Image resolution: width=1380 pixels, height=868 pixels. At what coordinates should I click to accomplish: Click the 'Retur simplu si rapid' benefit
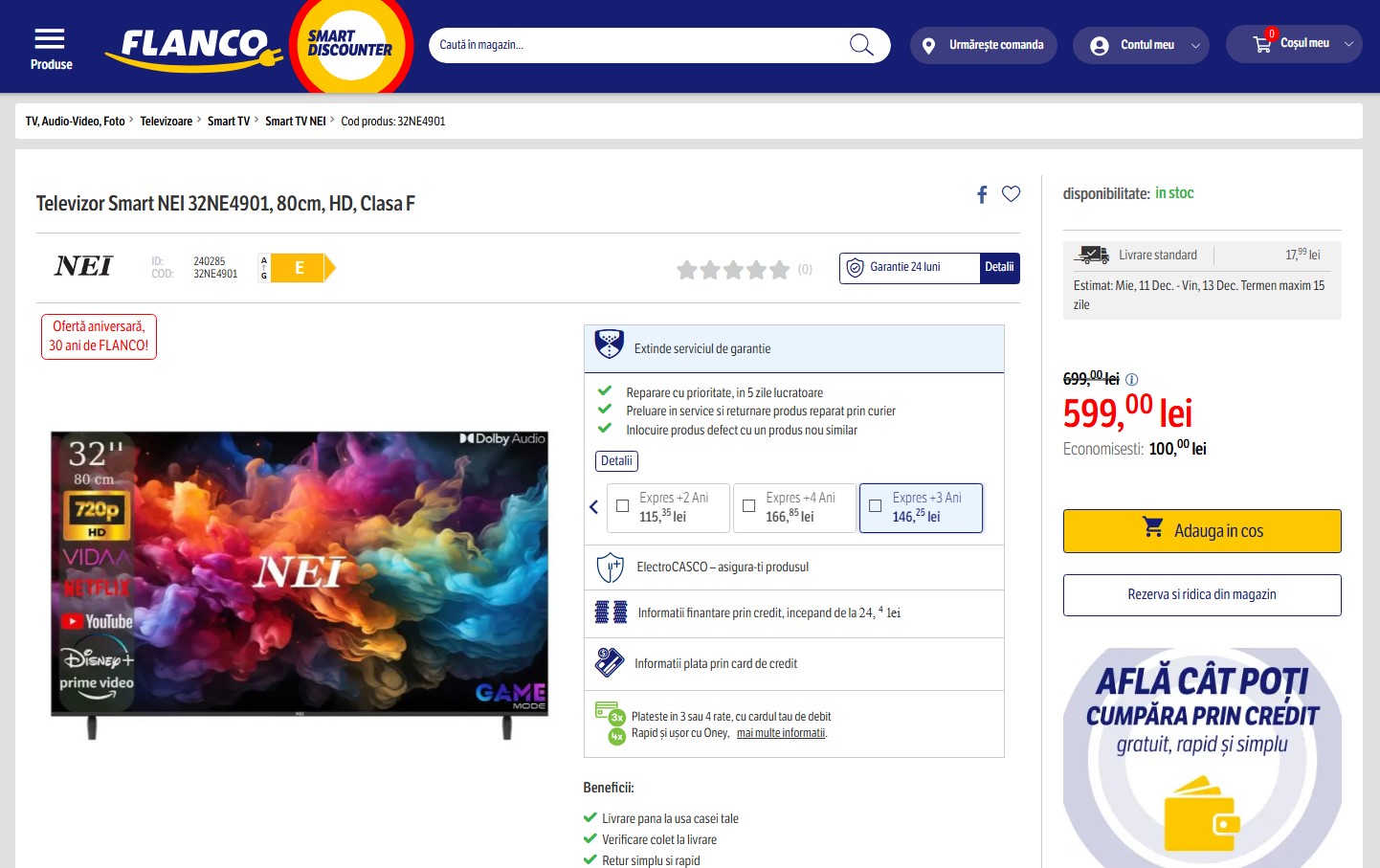(651, 861)
